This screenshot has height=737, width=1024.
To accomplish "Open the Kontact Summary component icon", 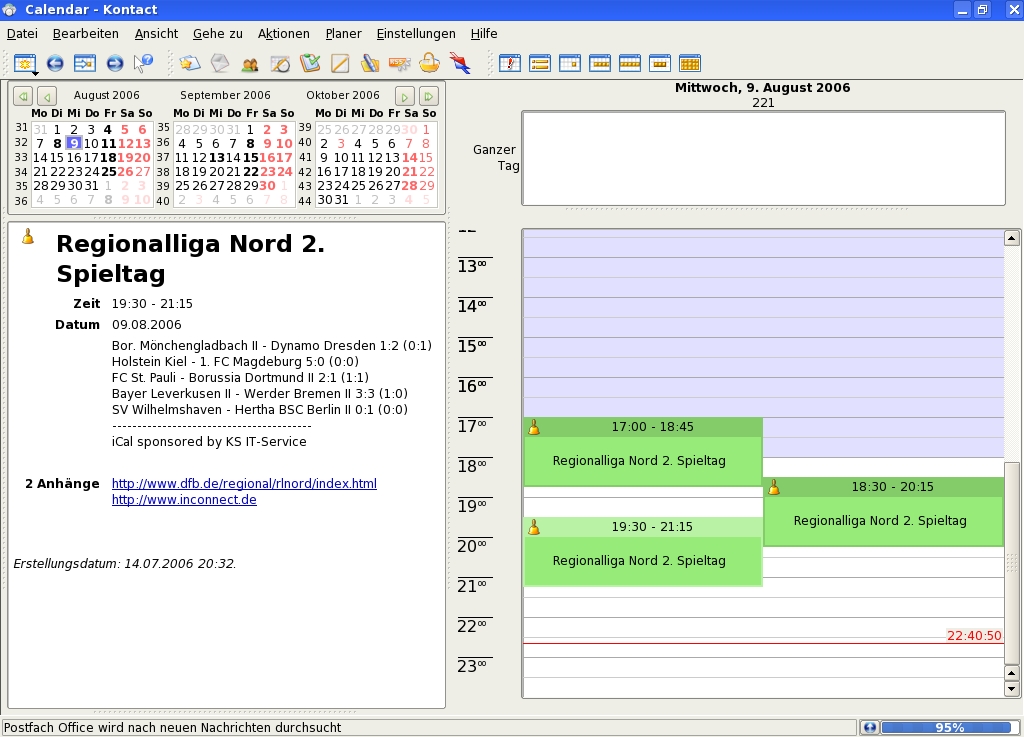I will click(x=189, y=63).
